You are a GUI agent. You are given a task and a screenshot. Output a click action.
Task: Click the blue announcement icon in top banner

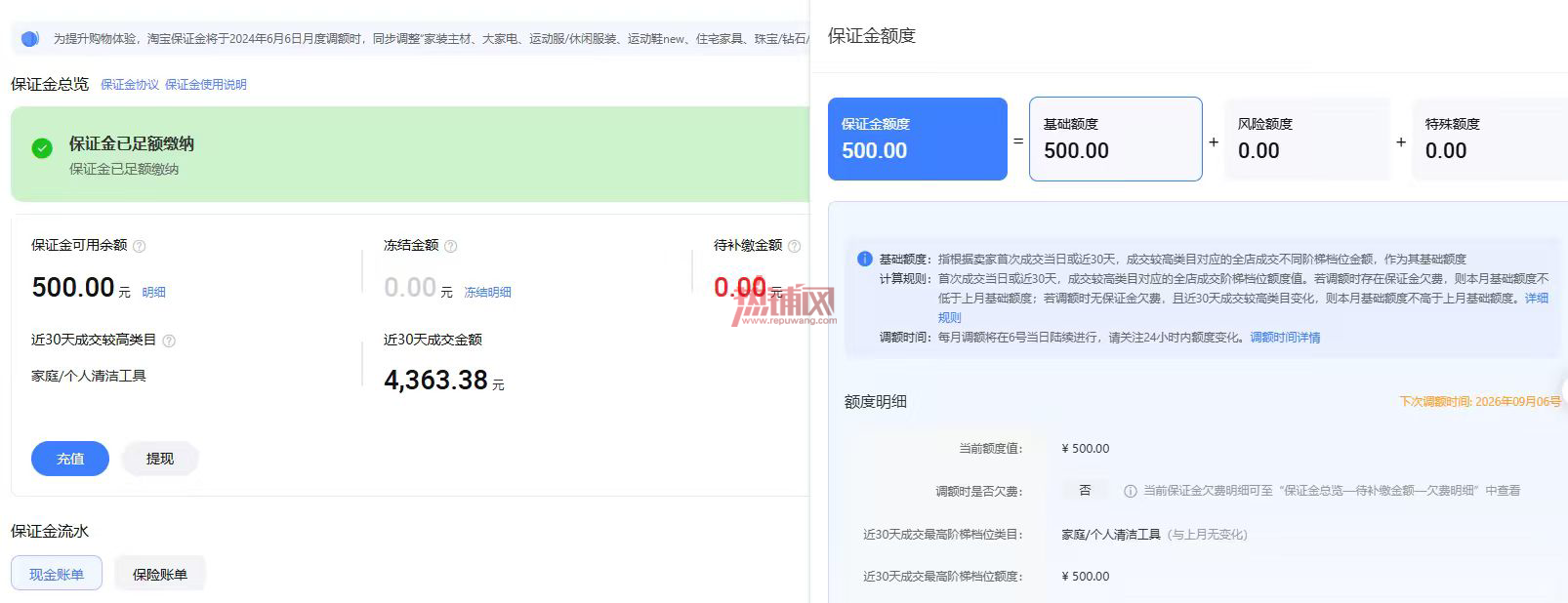30,38
